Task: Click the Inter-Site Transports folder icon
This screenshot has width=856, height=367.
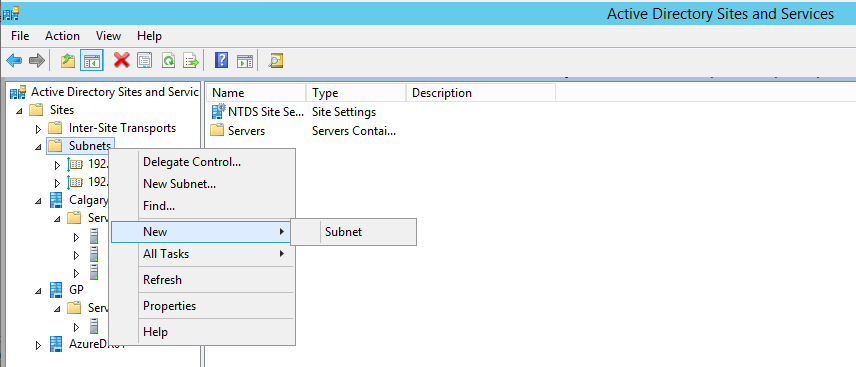Action: (x=55, y=128)
